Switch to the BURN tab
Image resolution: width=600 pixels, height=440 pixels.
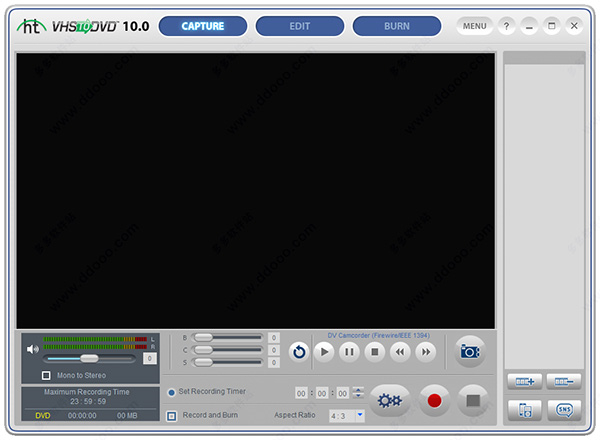click(x=396, y=26)
